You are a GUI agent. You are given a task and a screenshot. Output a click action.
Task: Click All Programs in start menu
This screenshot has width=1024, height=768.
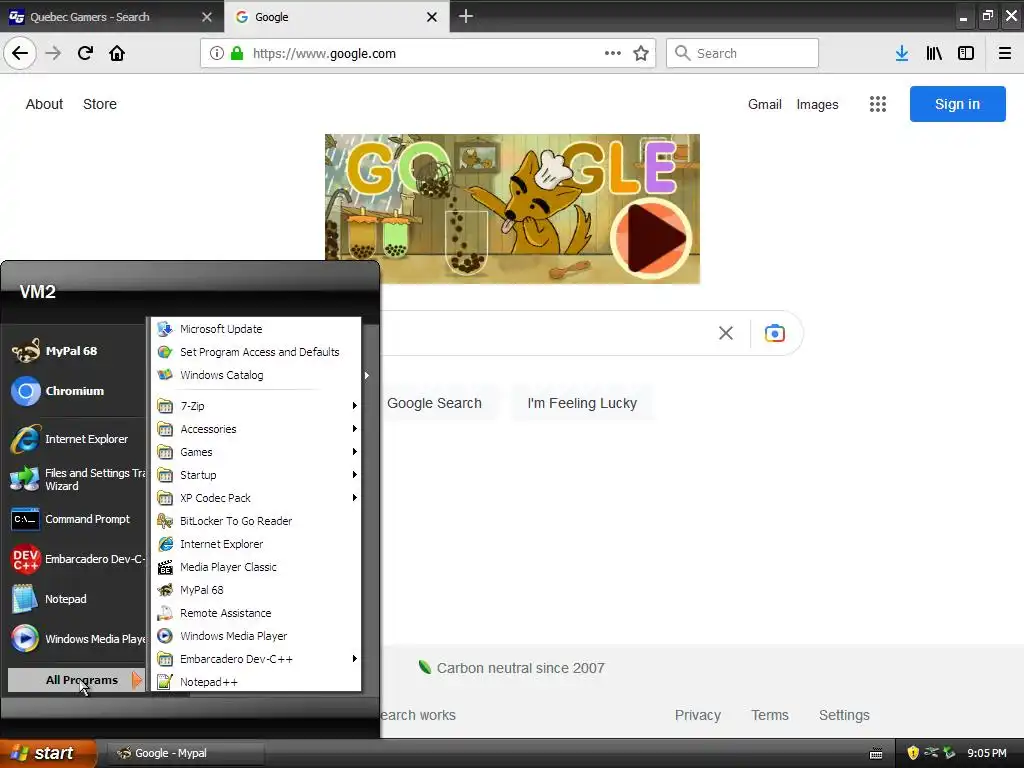point(76,680)
